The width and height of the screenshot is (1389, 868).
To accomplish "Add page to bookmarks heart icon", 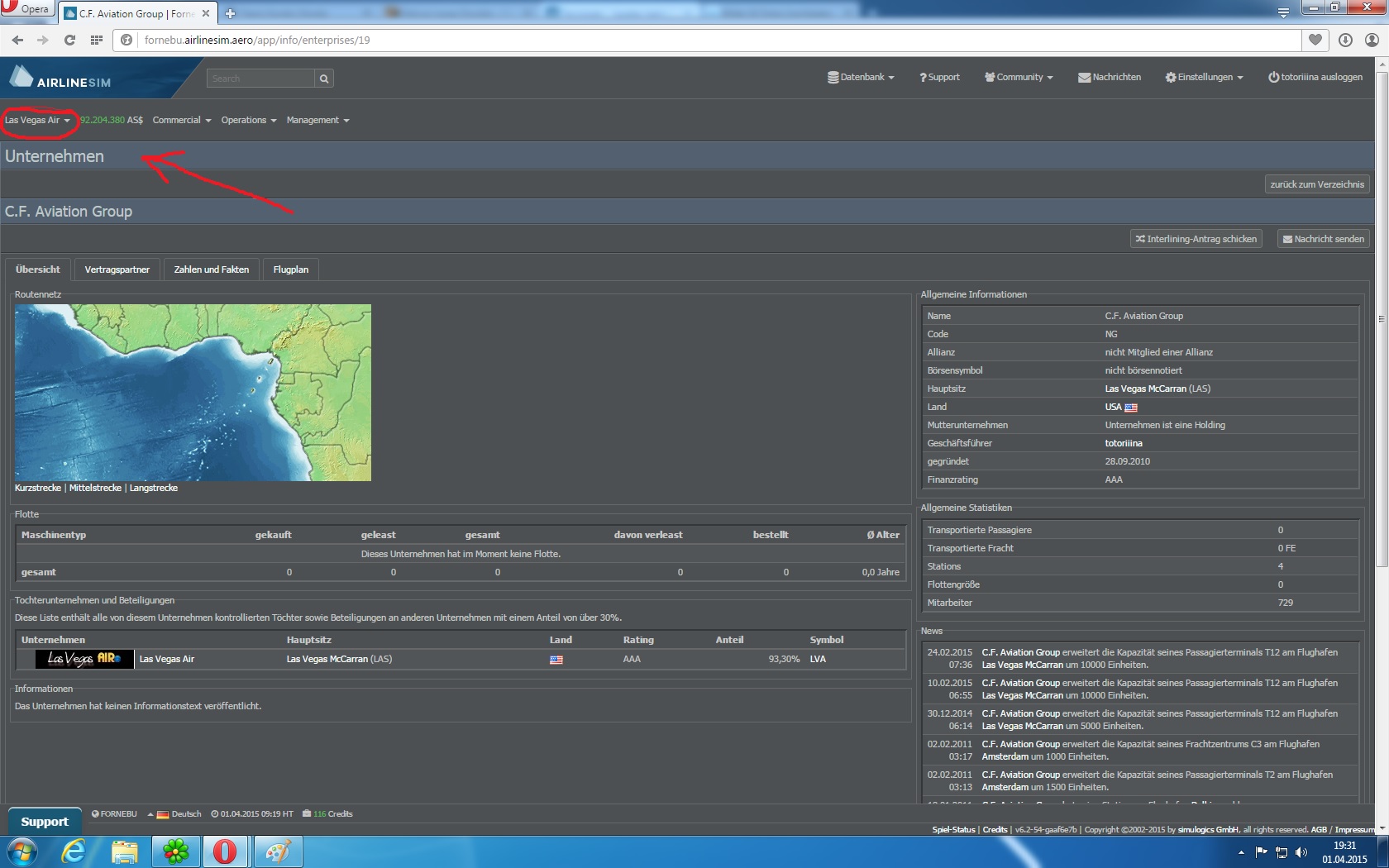I will [1315, 40].
